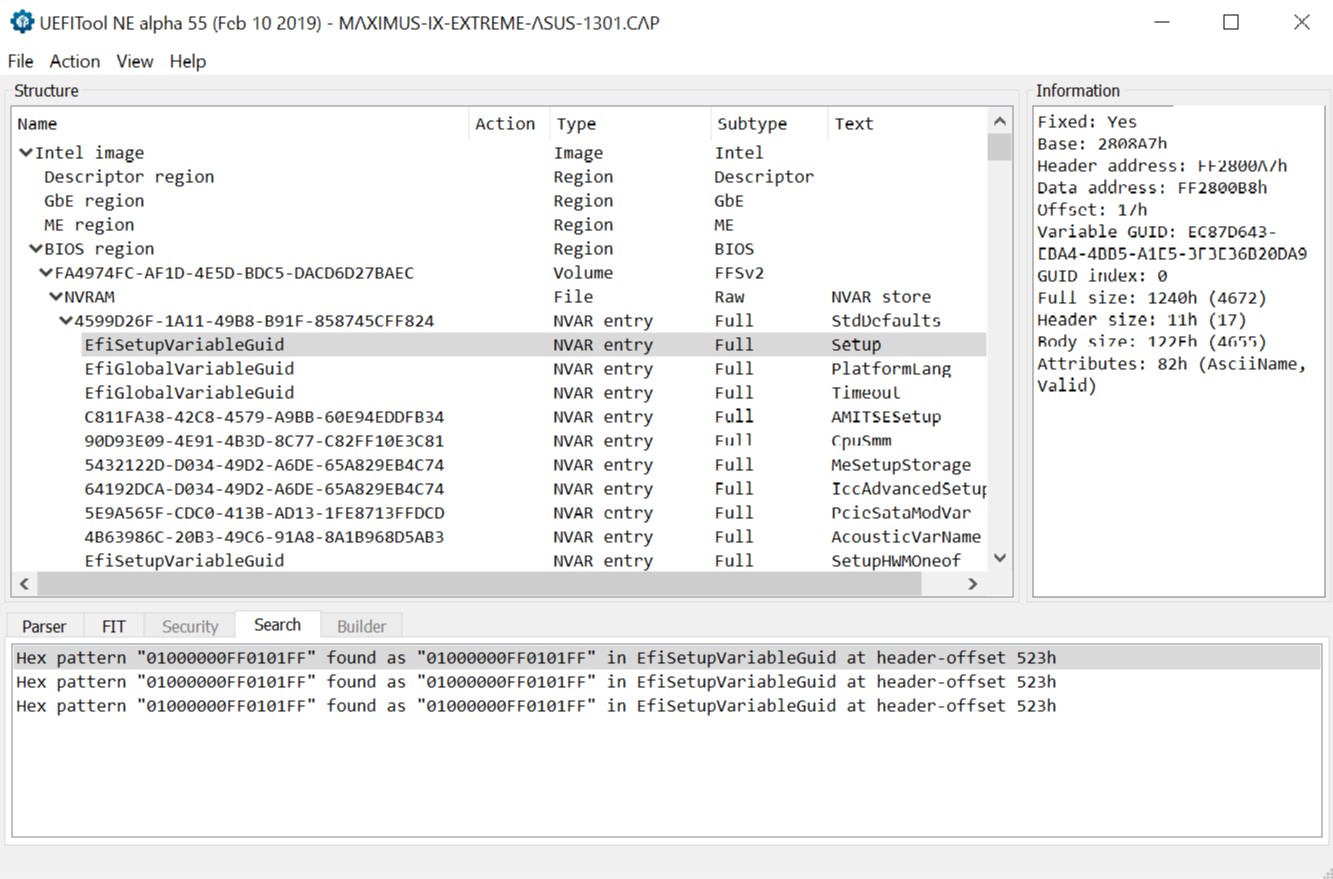Click the Header address line in Information
Screen dimensions: 1333x879
click(1162, 166)
